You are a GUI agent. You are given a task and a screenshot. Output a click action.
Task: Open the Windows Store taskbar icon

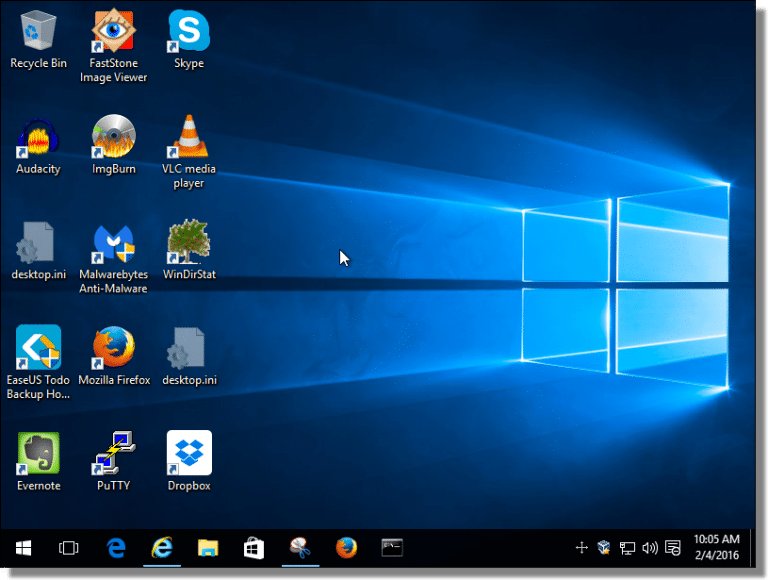point(254,548)
